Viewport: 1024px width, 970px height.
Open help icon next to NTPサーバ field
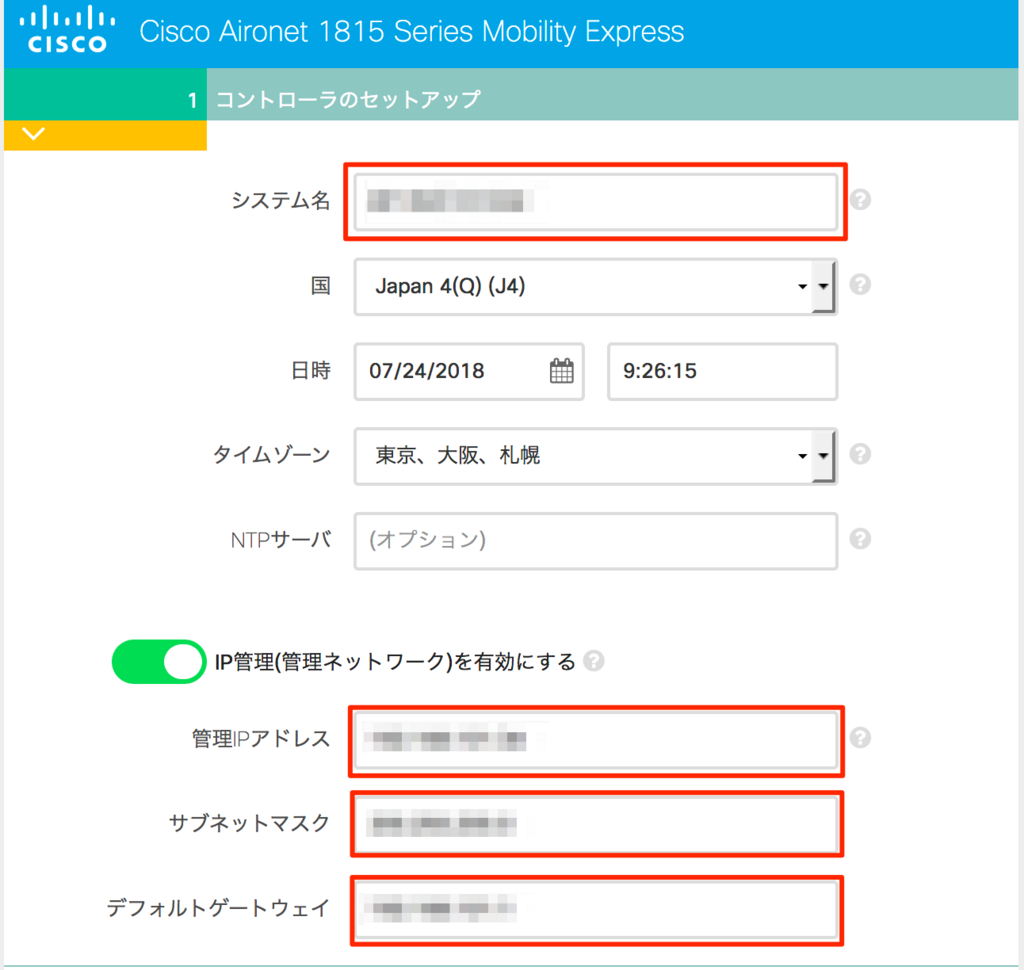click(x=860, y=539)
